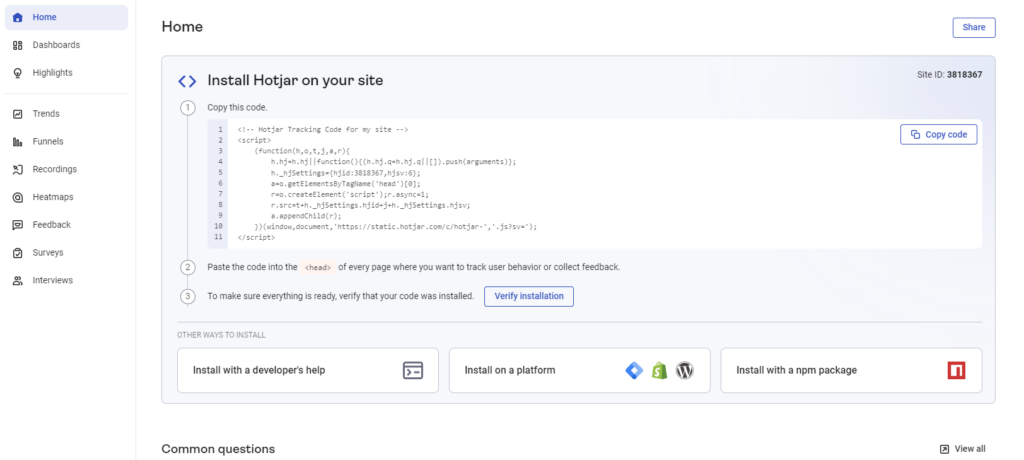Click the Shopify logo icon
This screenshot has width=1024, height=460.
pyautogui.click(x=660, y=370)
